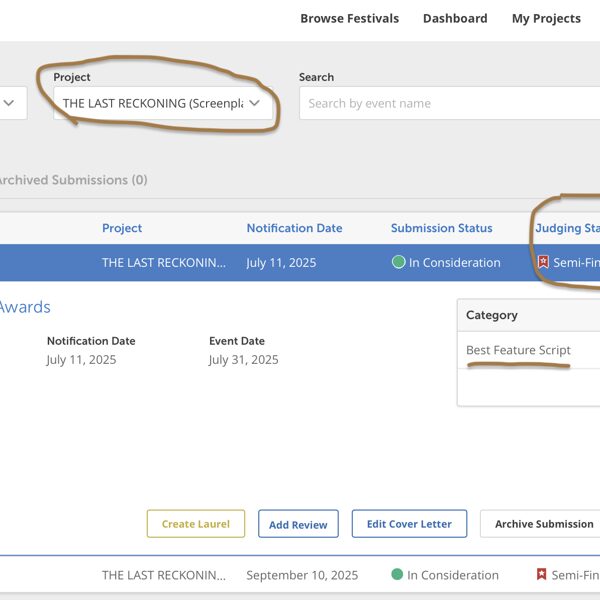The height and width of the screenshot is (600, 600).
Task: Click the Semi-Finalist ribbon icon in highlighted row
Action: click(x=543, y=263)
